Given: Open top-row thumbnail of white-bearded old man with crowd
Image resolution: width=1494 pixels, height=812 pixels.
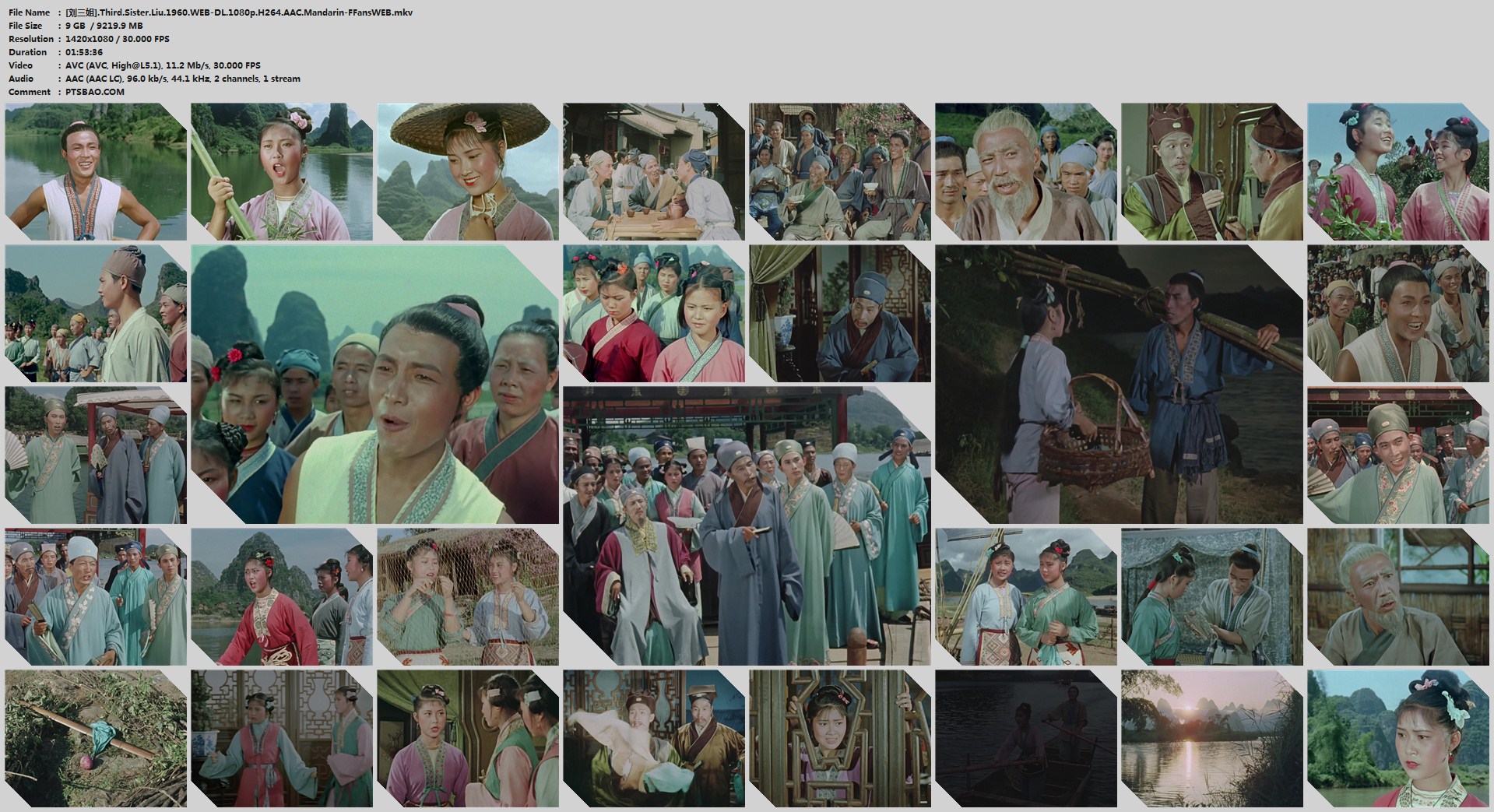Looking at the screenshot, I should click(1026, 172).
